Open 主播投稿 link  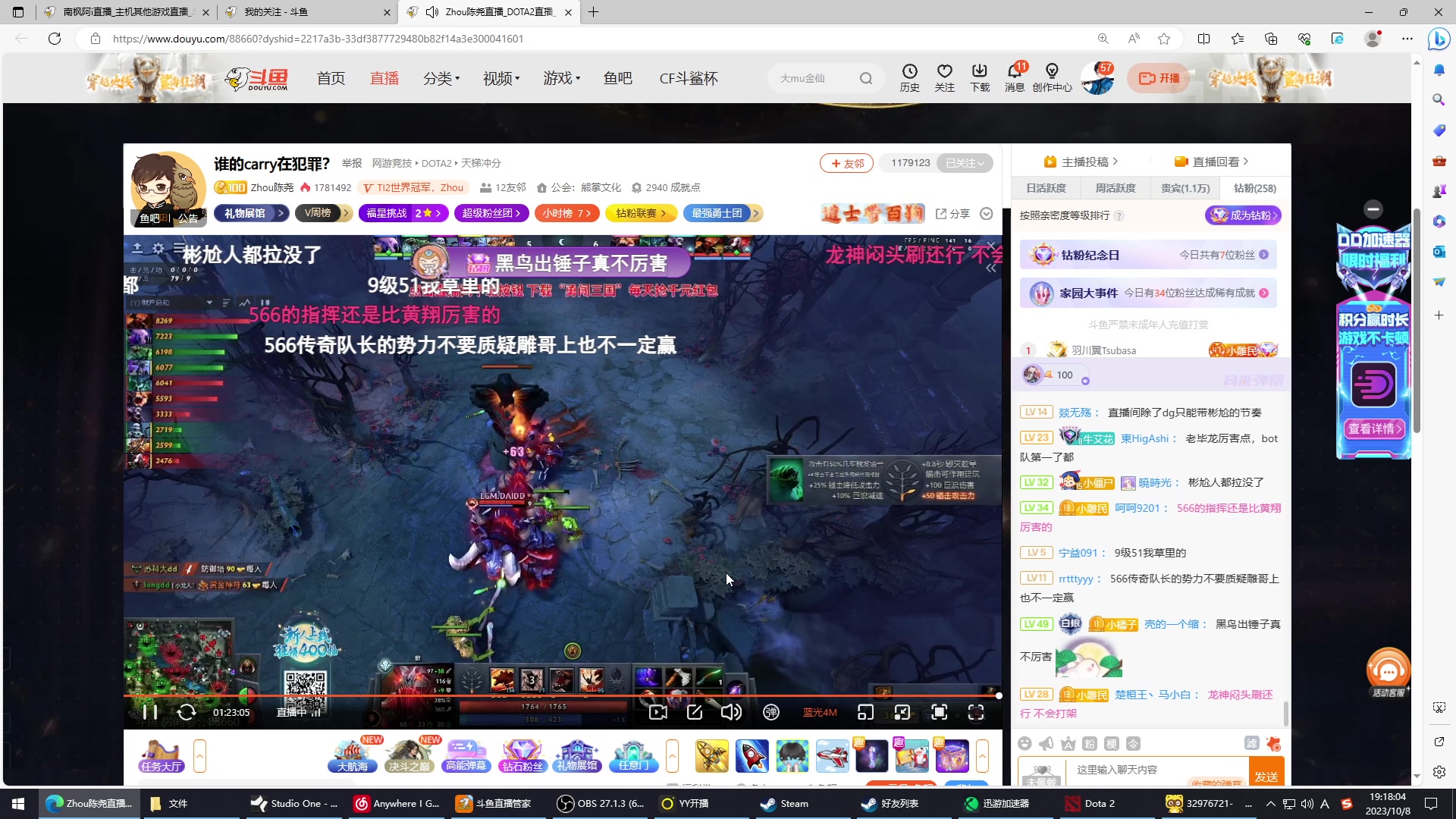coord(1081,162)
